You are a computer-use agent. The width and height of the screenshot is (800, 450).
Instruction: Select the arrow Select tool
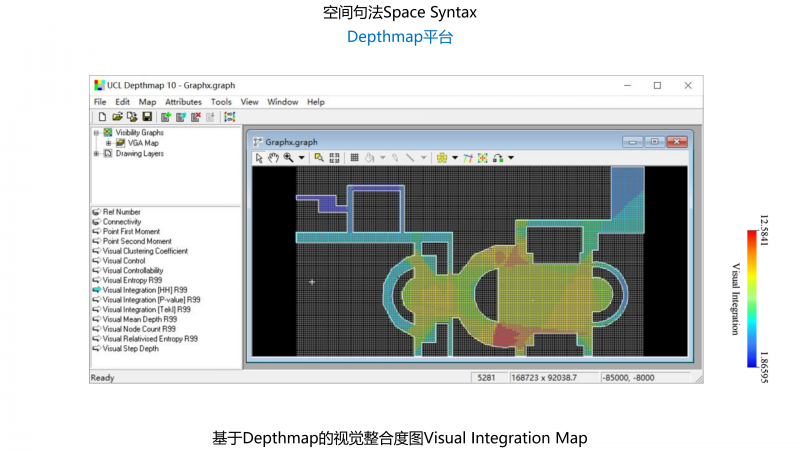[259, 158]
